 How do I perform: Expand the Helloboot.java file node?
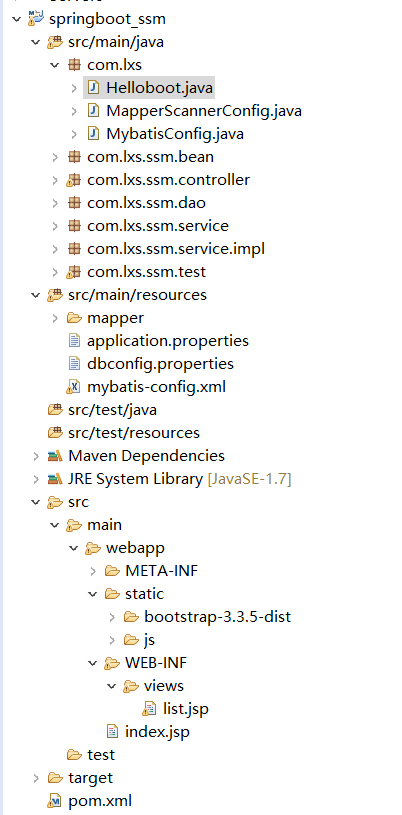(x=74, y=88)
